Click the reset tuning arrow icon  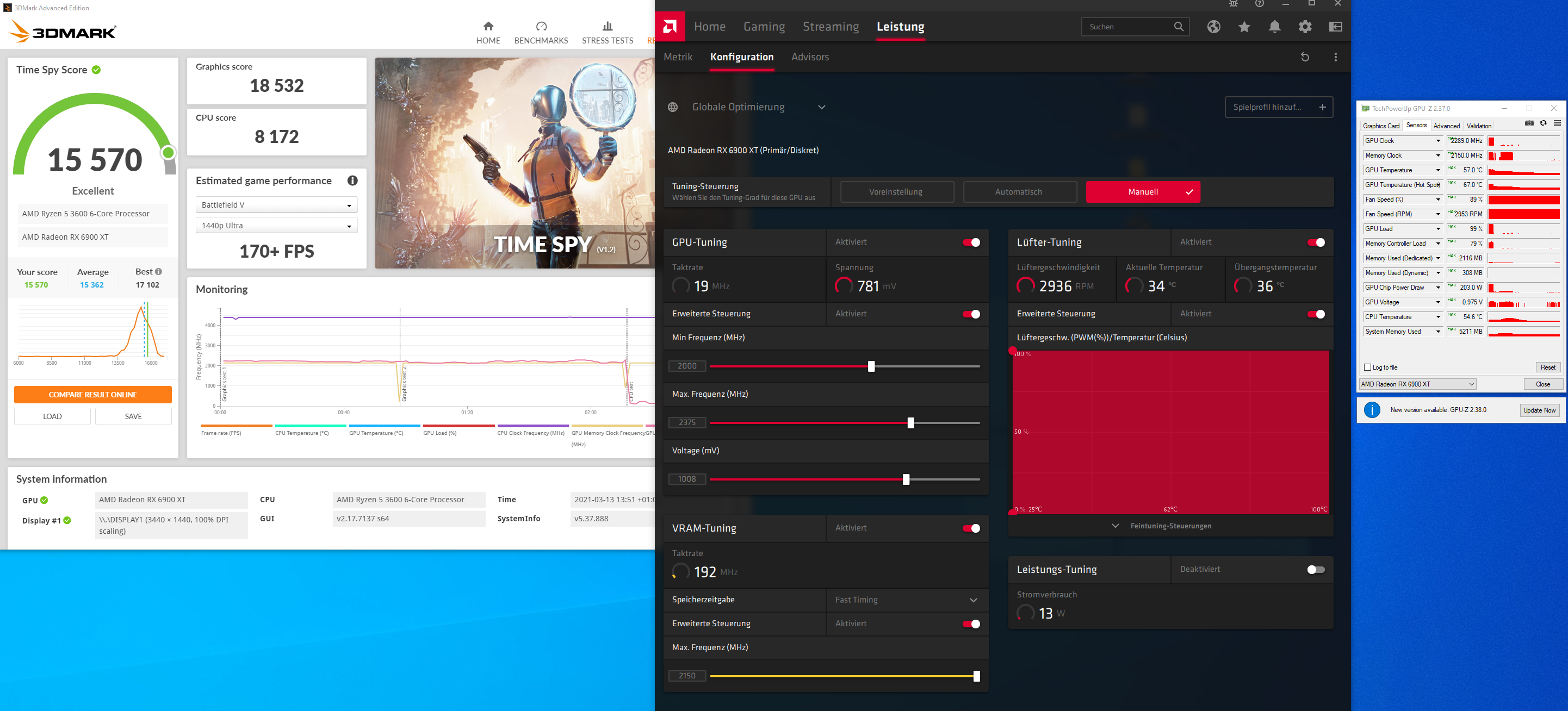(1304, 57)
